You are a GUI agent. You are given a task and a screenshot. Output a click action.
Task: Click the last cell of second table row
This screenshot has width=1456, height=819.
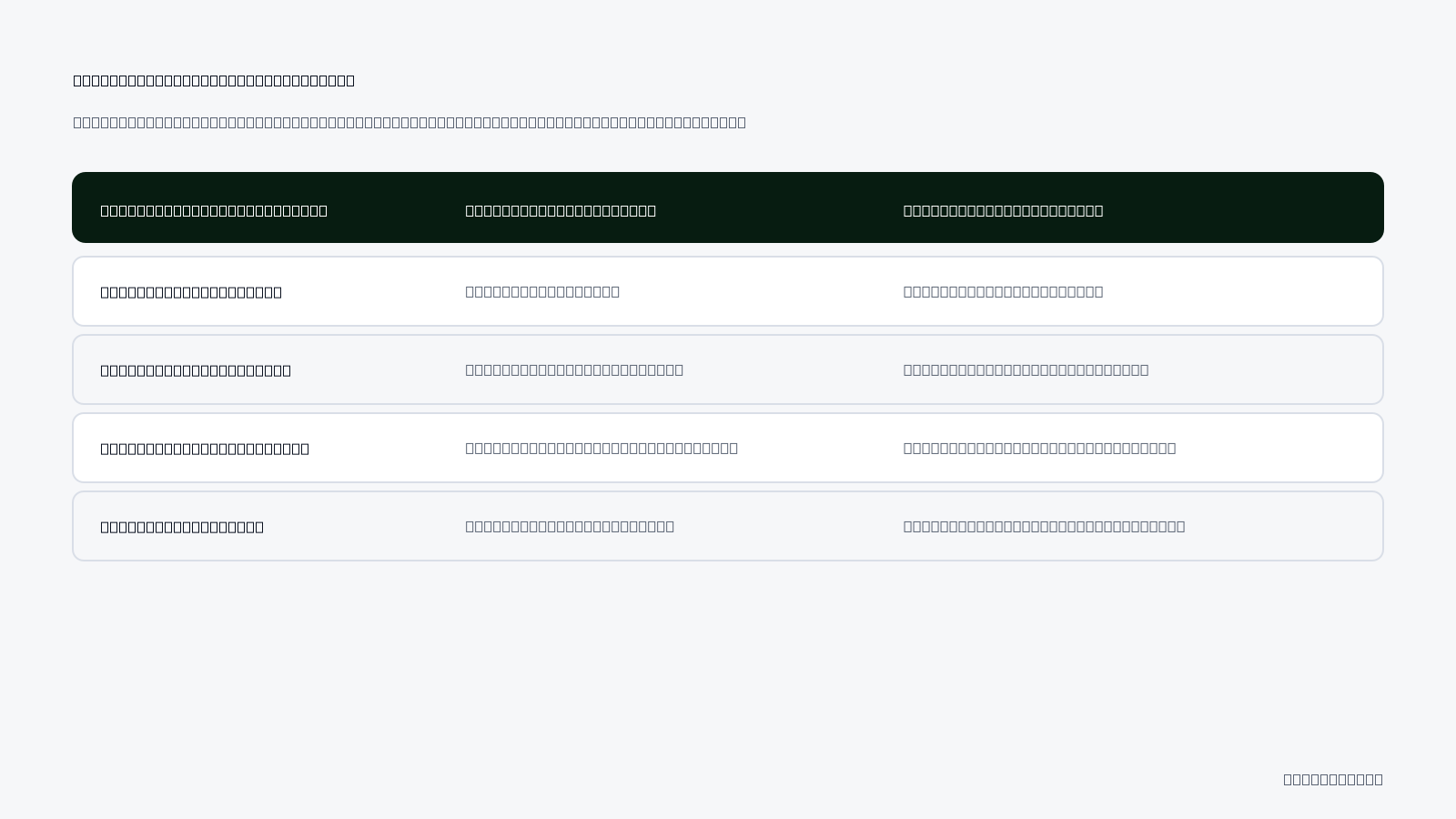(1026, 369)
